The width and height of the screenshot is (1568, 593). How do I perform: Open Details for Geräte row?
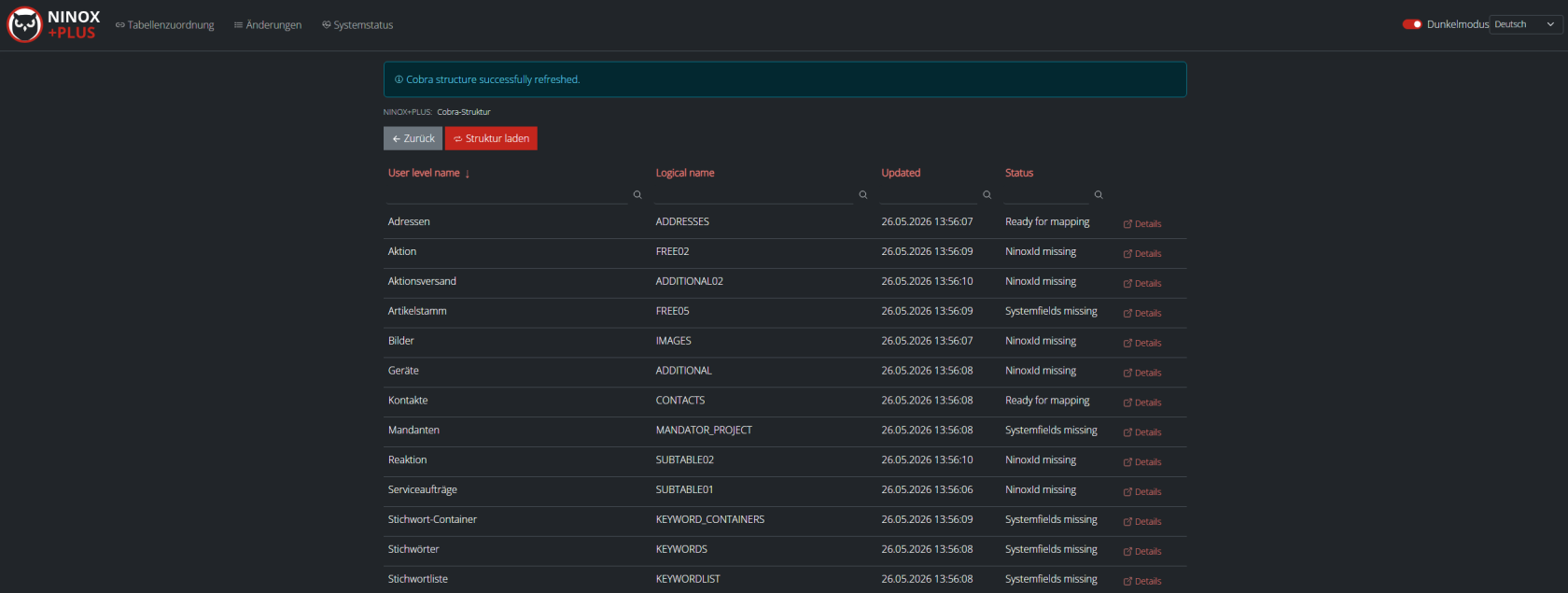tap(1142, 374)
